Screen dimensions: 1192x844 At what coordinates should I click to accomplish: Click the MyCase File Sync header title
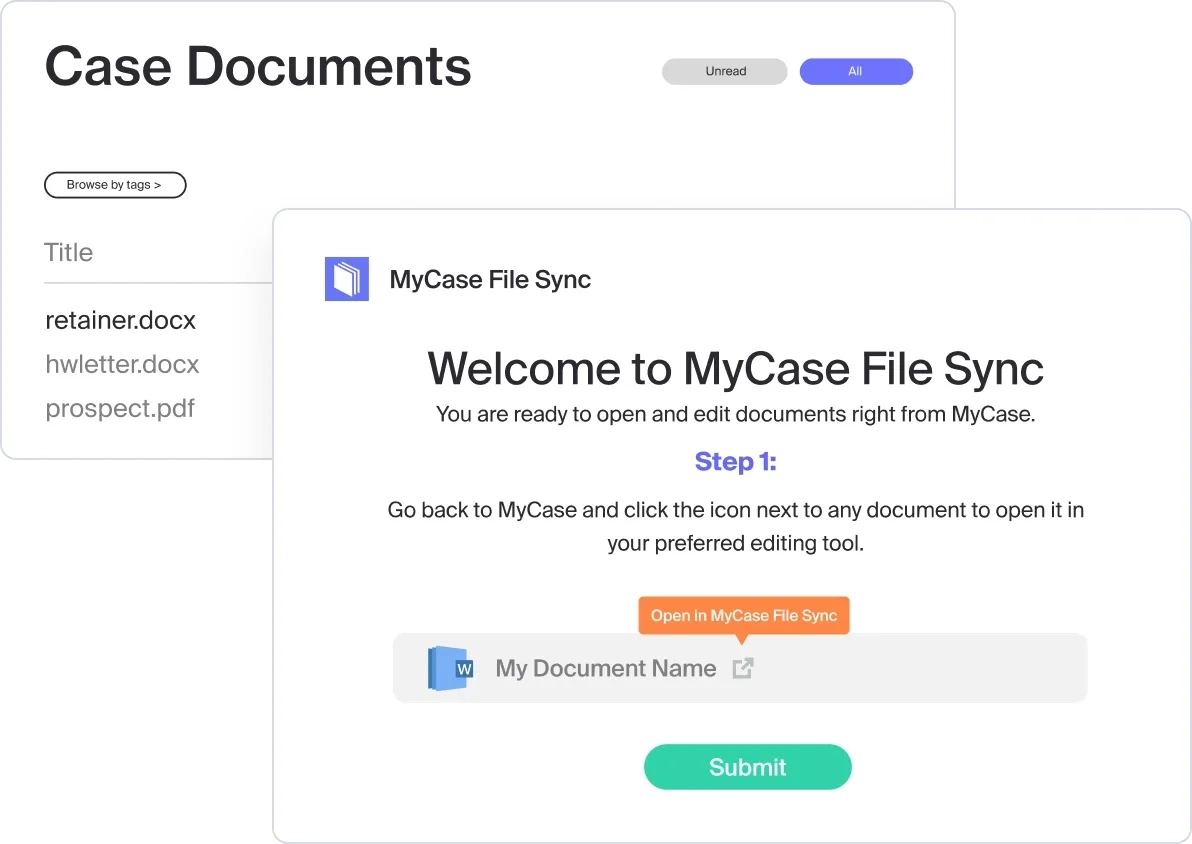(x=490, y=280)
